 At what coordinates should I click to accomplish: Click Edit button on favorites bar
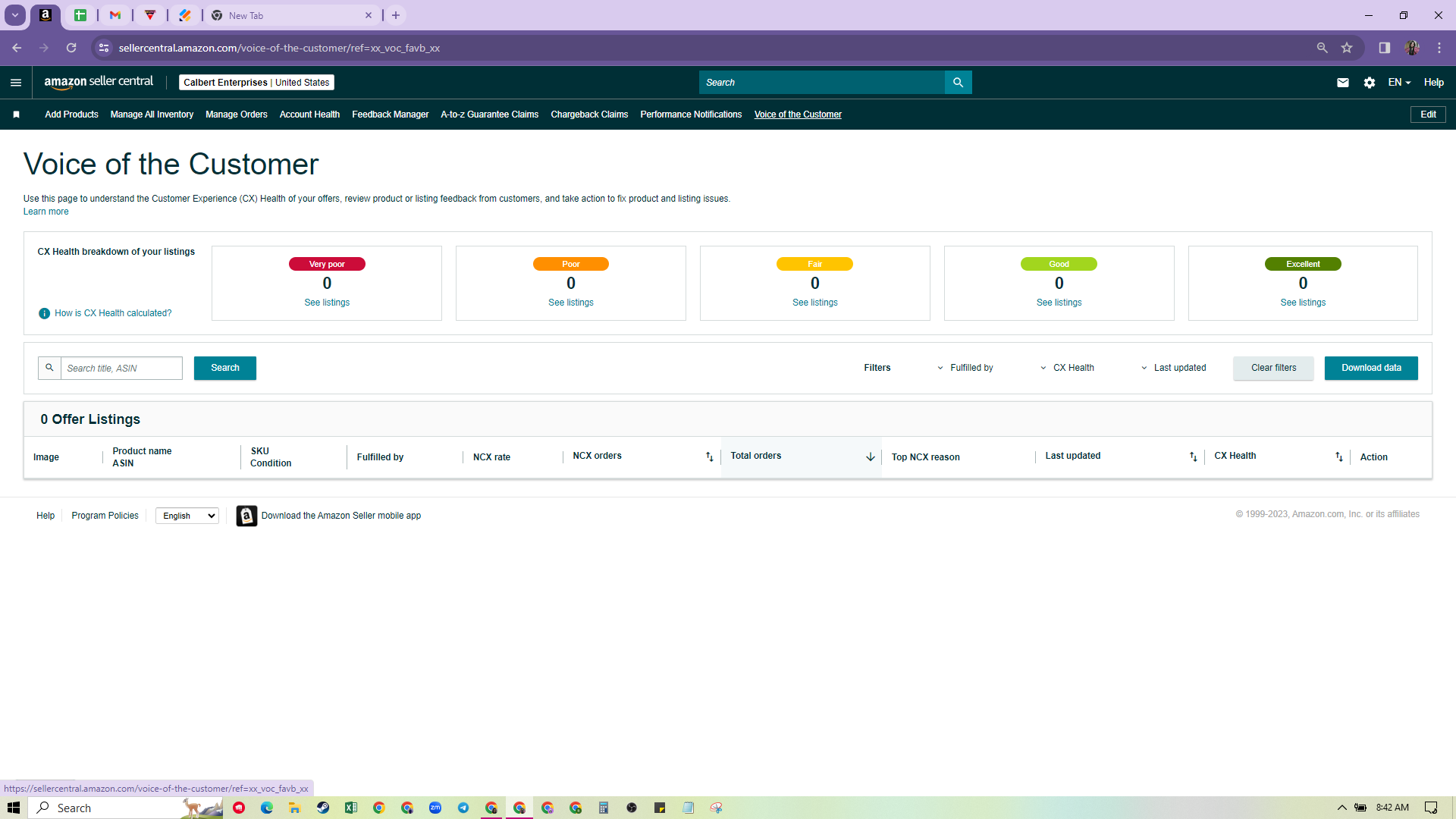[1428, 115]
